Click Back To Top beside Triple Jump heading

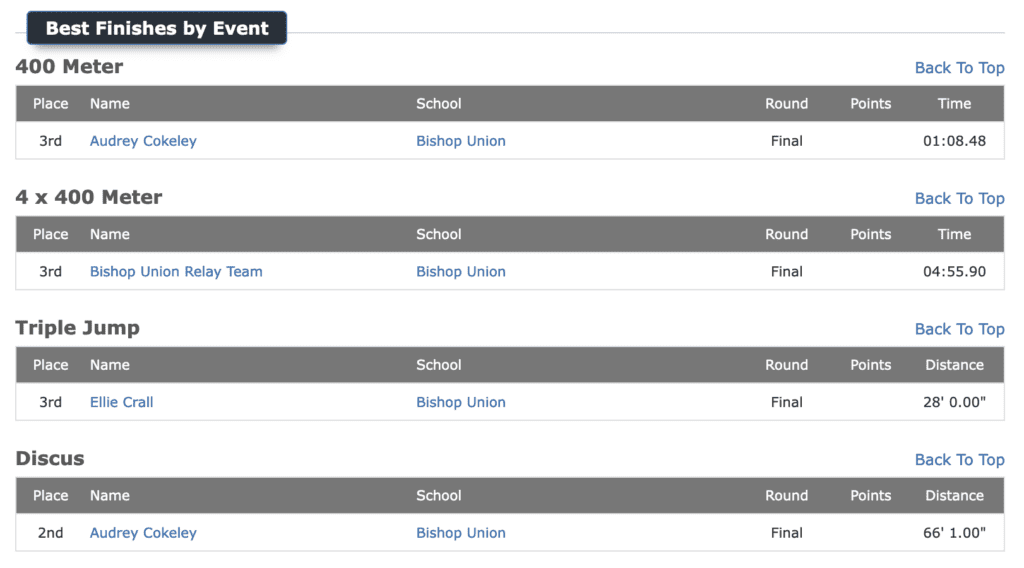959,329
